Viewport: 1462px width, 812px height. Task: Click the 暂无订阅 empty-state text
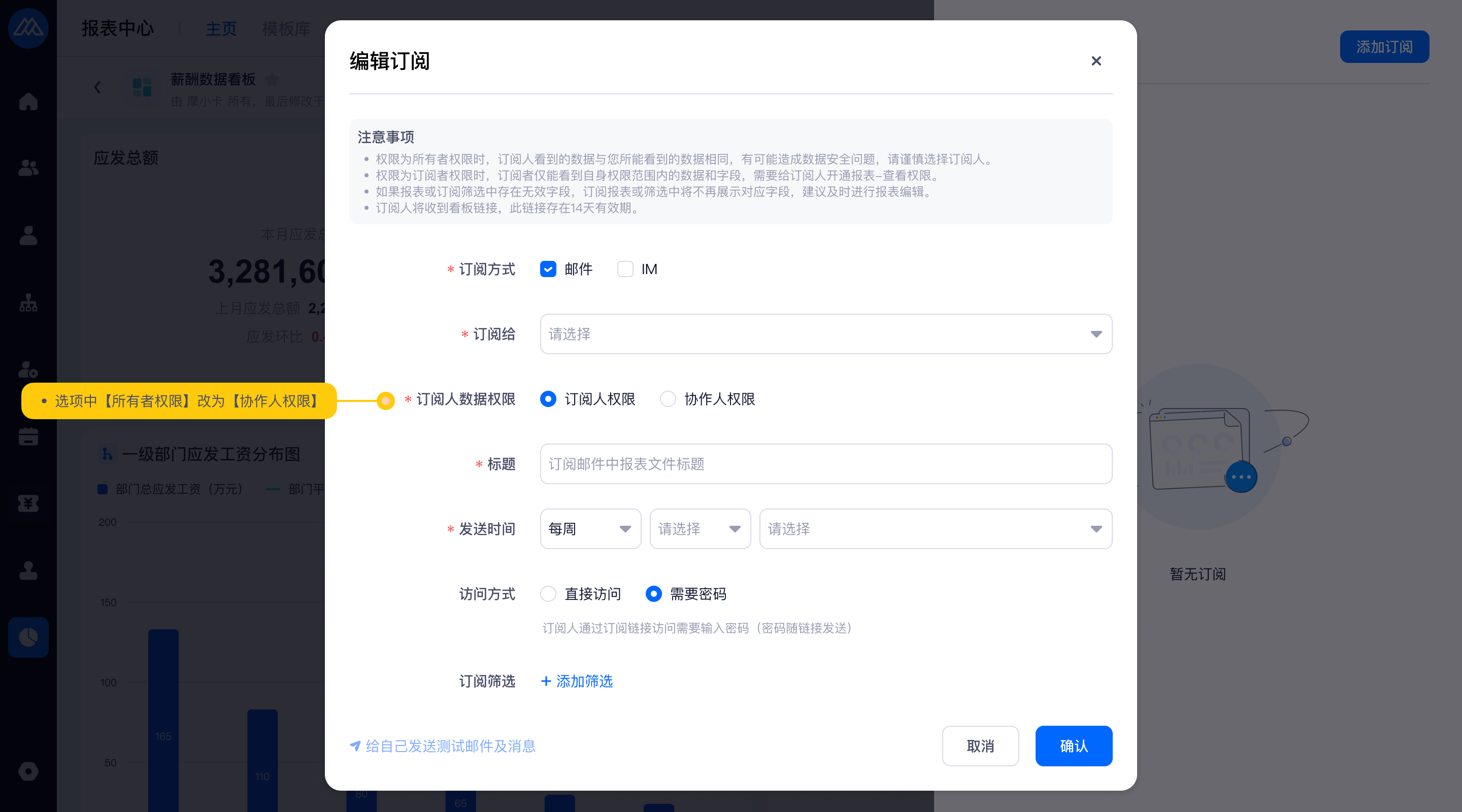[1197, 573]
